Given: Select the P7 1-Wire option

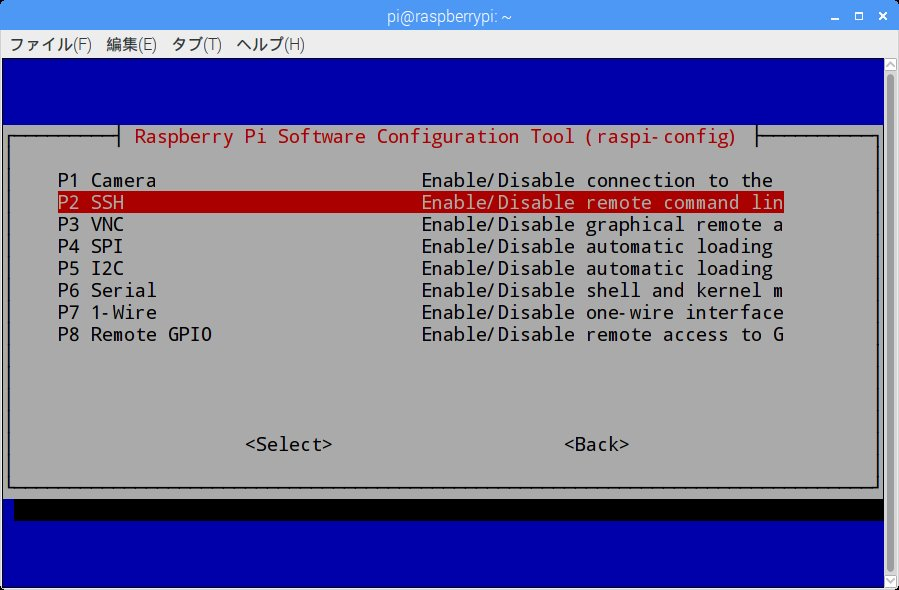Looking at the screenshot, I should (x=420, y=312).
